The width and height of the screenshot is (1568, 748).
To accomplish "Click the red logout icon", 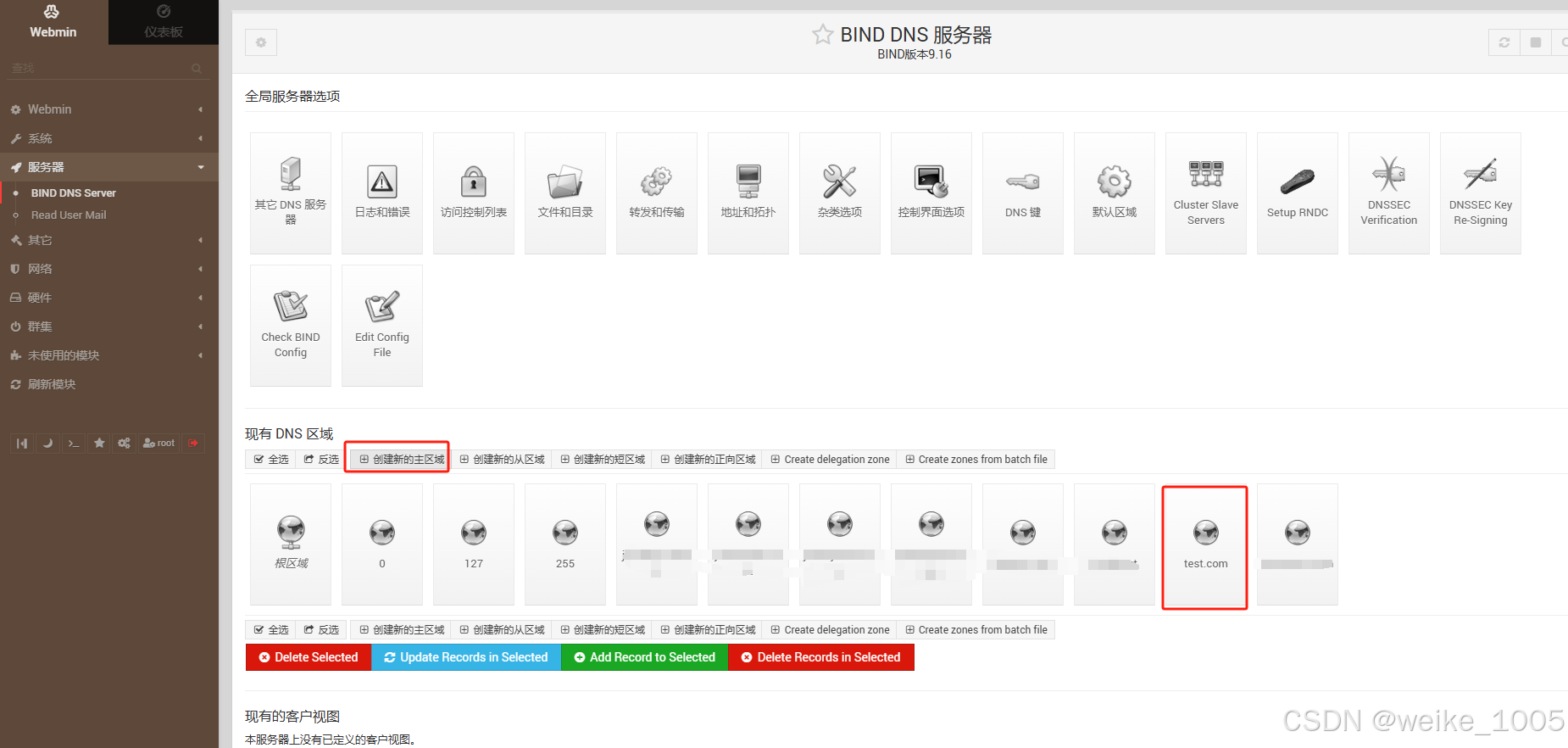I will point(193,443).
